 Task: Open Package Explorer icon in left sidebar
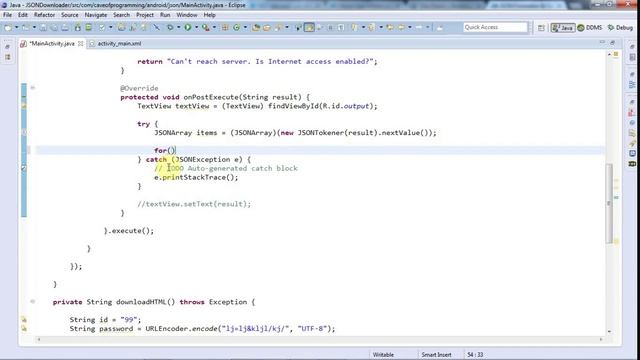pyautogui.click(x=8, y=57)
